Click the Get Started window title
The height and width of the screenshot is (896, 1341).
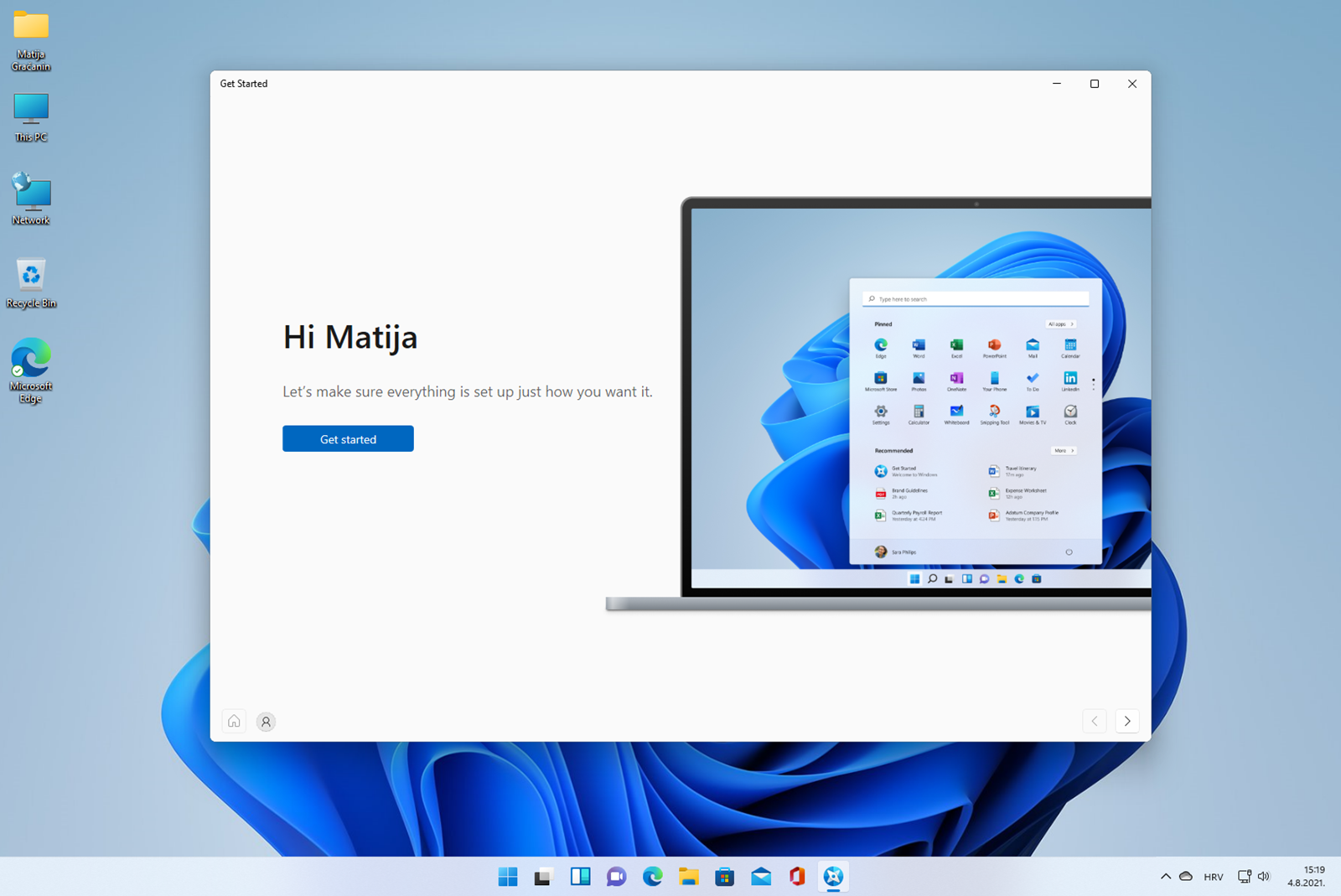[x=244, y=84]
